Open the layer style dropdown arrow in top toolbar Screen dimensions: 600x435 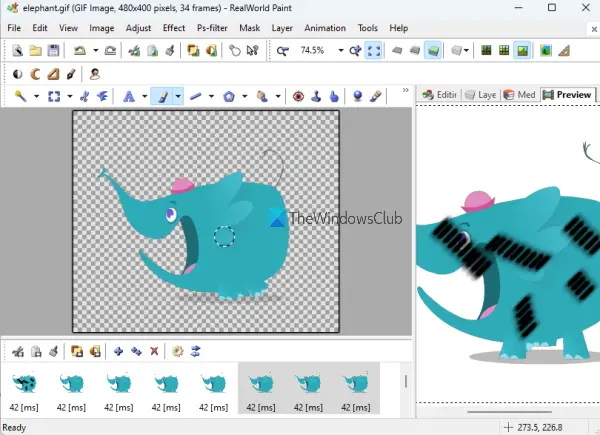point(466,51)
